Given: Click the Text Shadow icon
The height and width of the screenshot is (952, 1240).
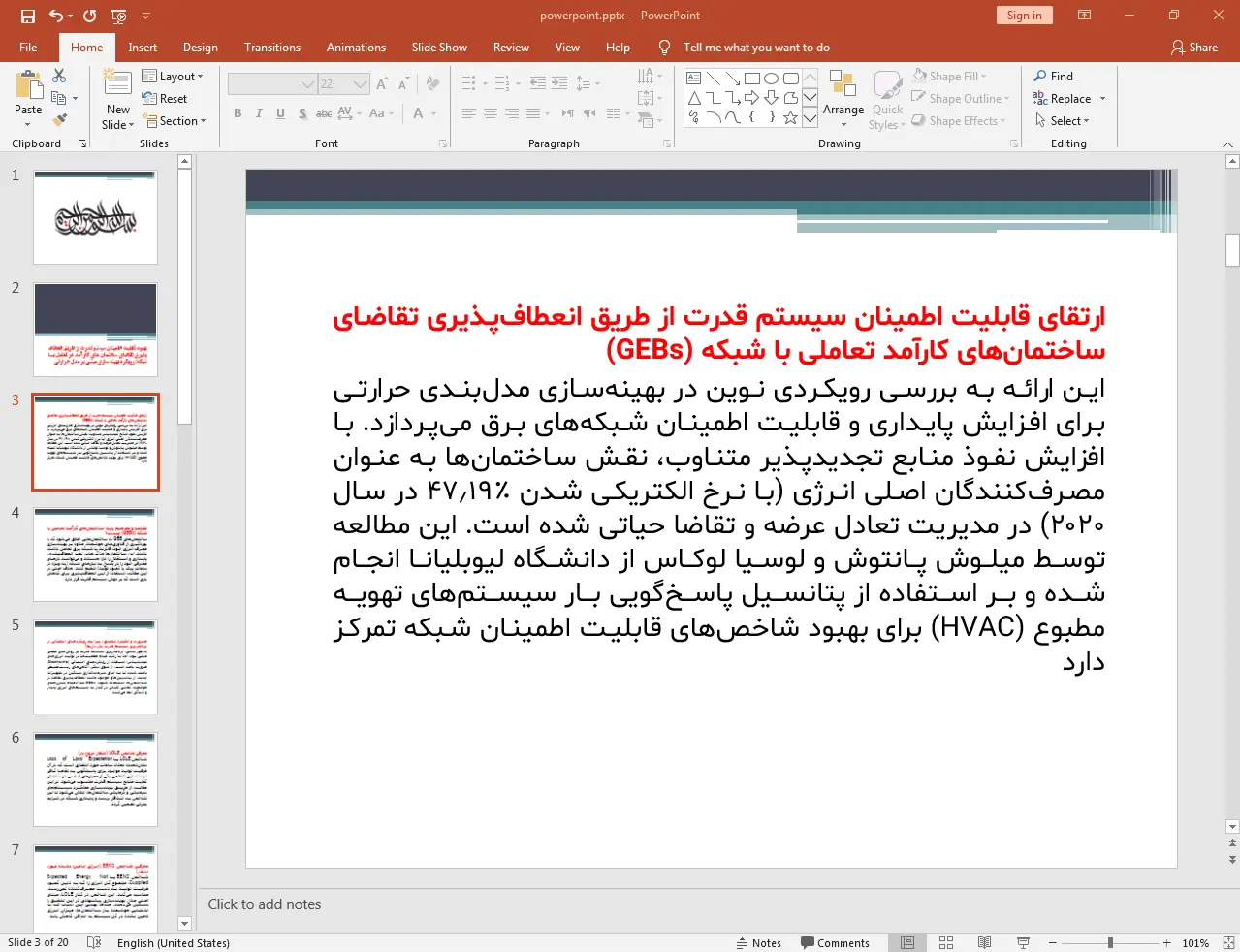Looking at the screenshot, I should 302,113.
